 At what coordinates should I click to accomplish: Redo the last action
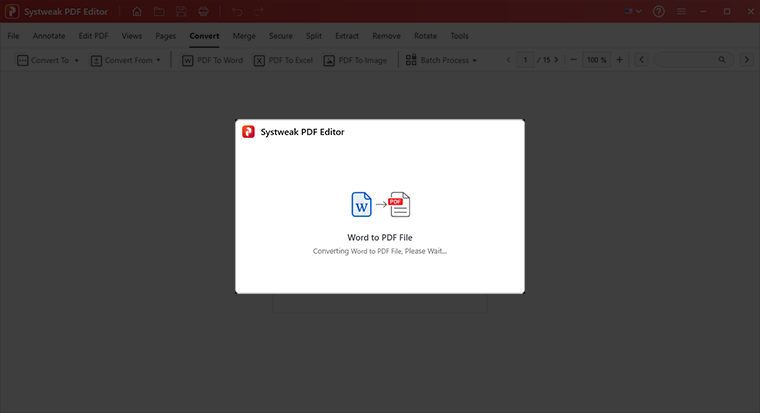point(259,11)
